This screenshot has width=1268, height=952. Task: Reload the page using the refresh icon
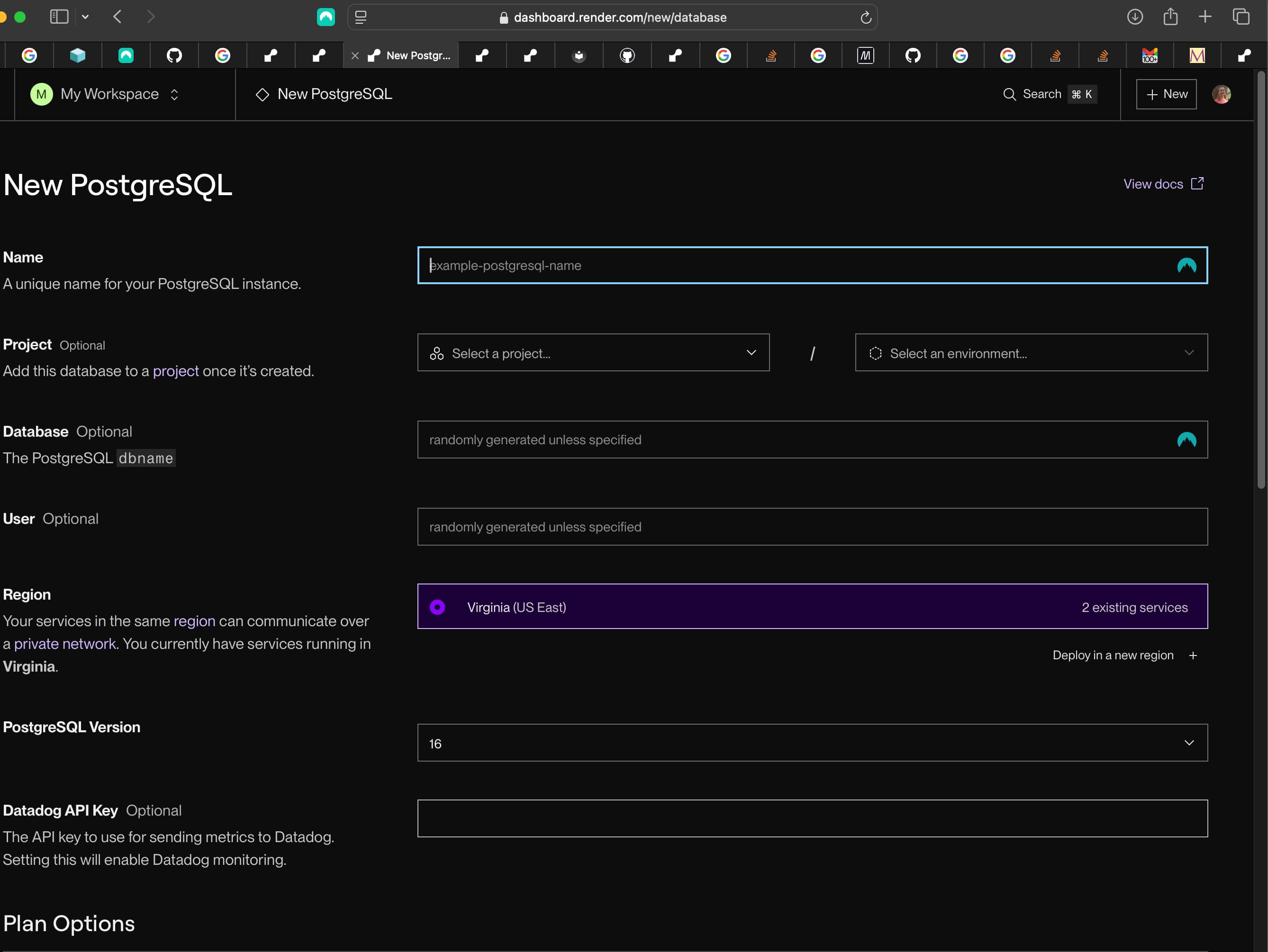(x=866, y=18)
